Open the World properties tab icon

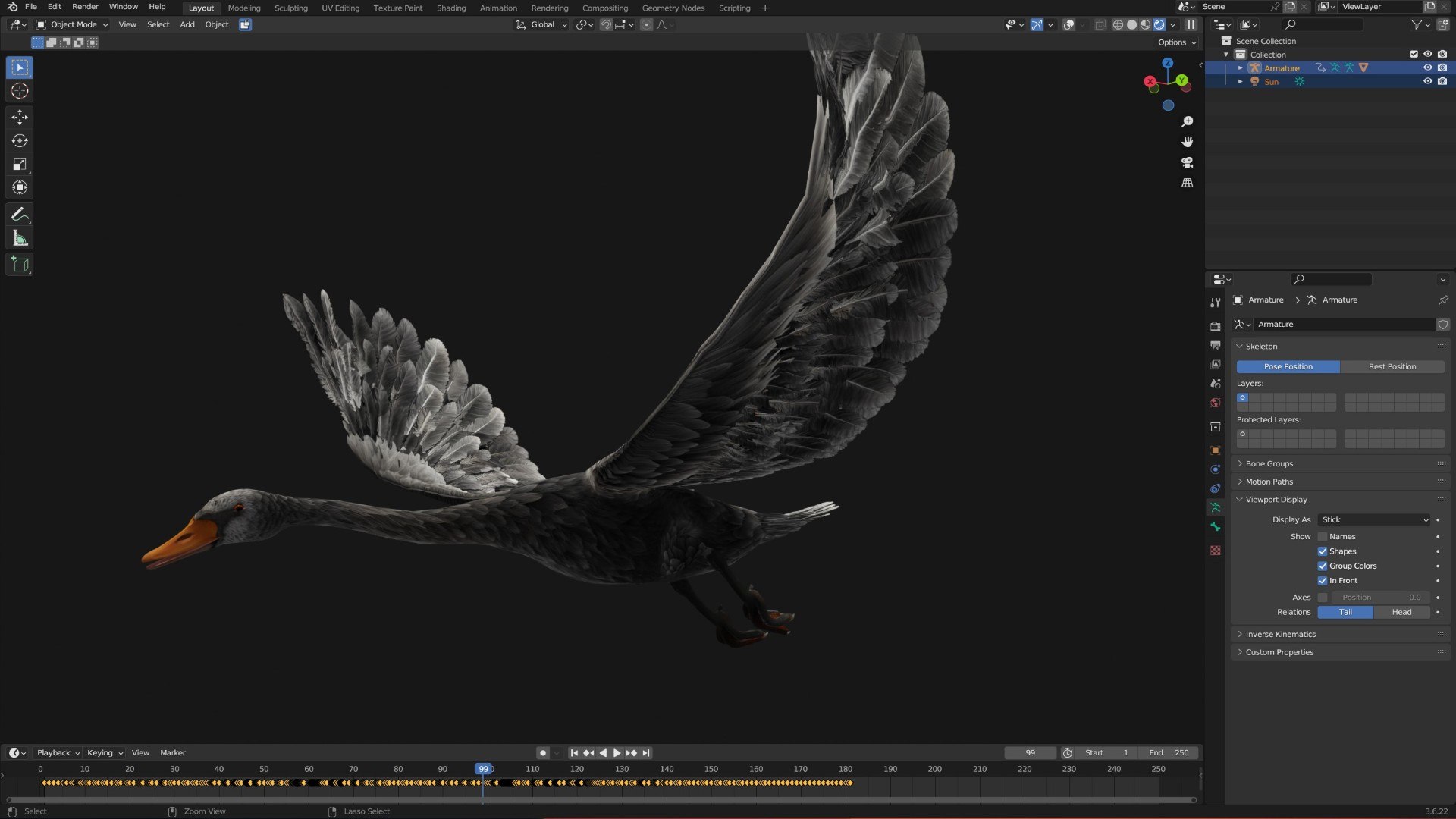[1216, 403]
